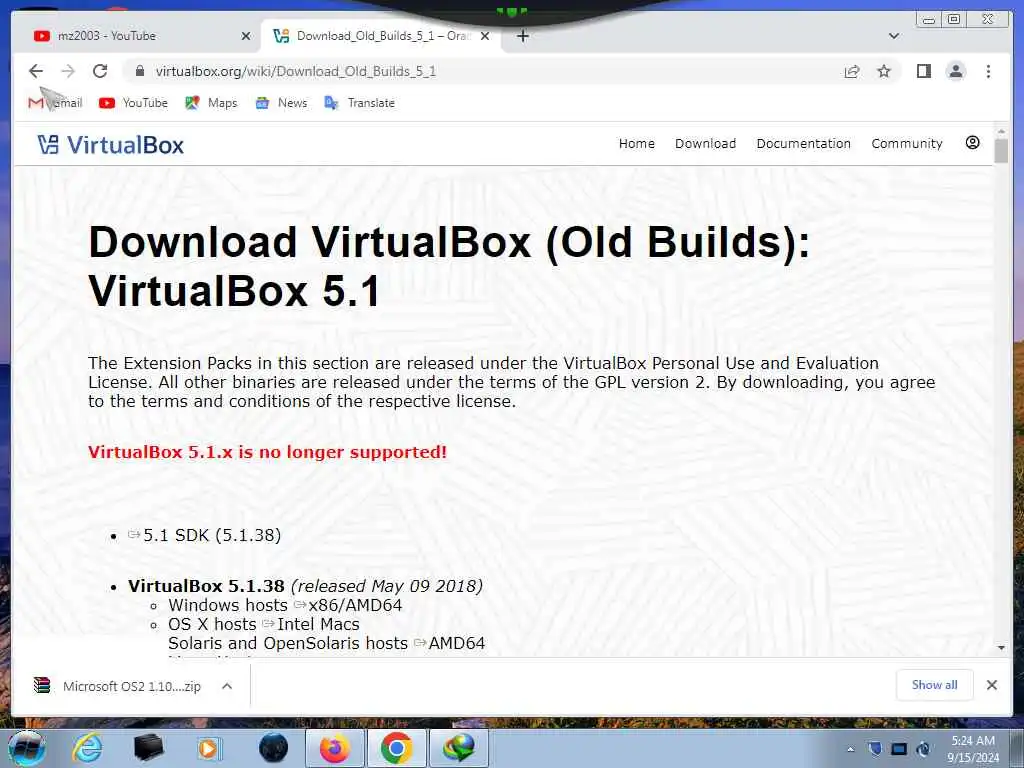Viewport: 1024px width, 768px height.
Task: Click the shield security tray icon
Action: (875, 748)
